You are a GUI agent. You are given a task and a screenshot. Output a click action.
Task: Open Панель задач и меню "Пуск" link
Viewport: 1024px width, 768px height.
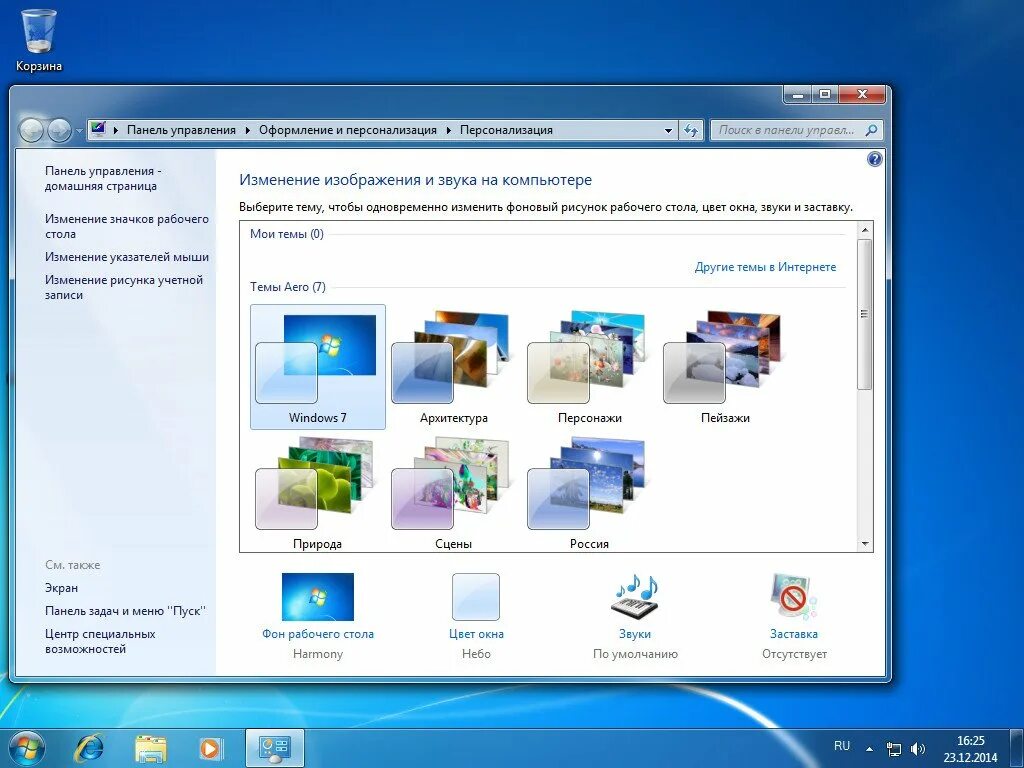pyautogui.click(x=125, y=611)
